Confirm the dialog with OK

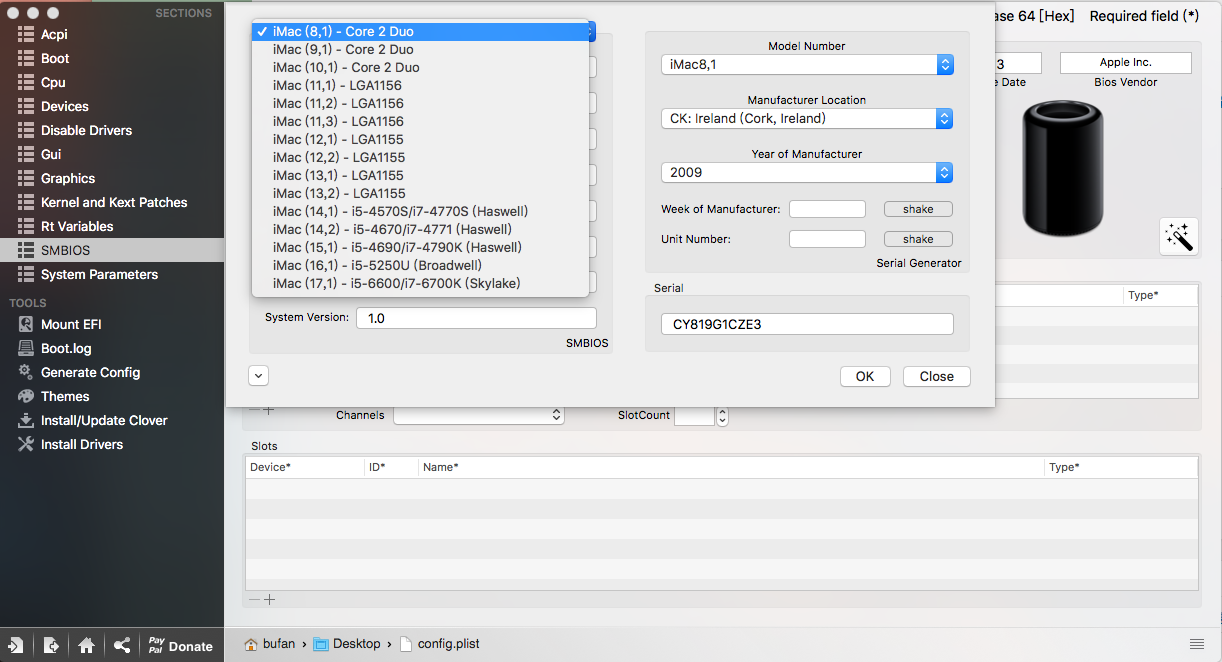point(865,376)
